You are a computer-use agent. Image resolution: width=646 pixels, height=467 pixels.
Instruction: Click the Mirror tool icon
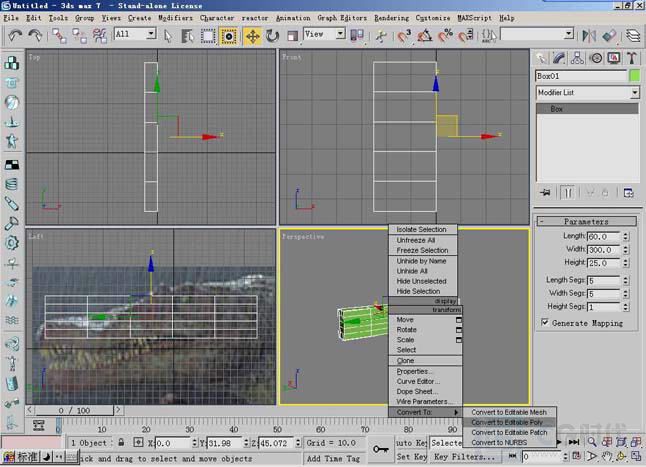pos(589,36)
